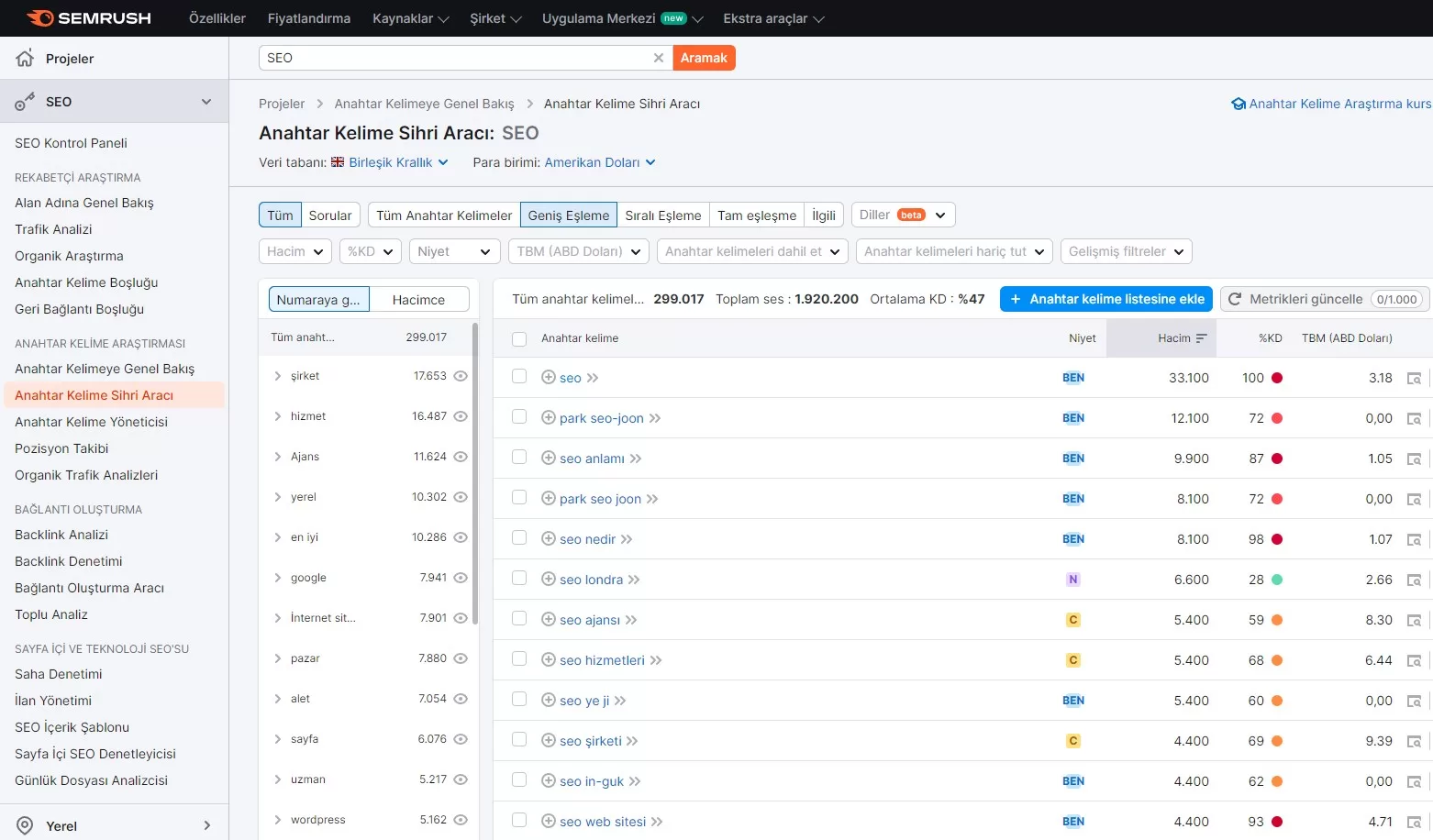Open the Niyet filter dropdown
The width and height of the screenshot is (1433, 840).
click(x=455, y=251)
